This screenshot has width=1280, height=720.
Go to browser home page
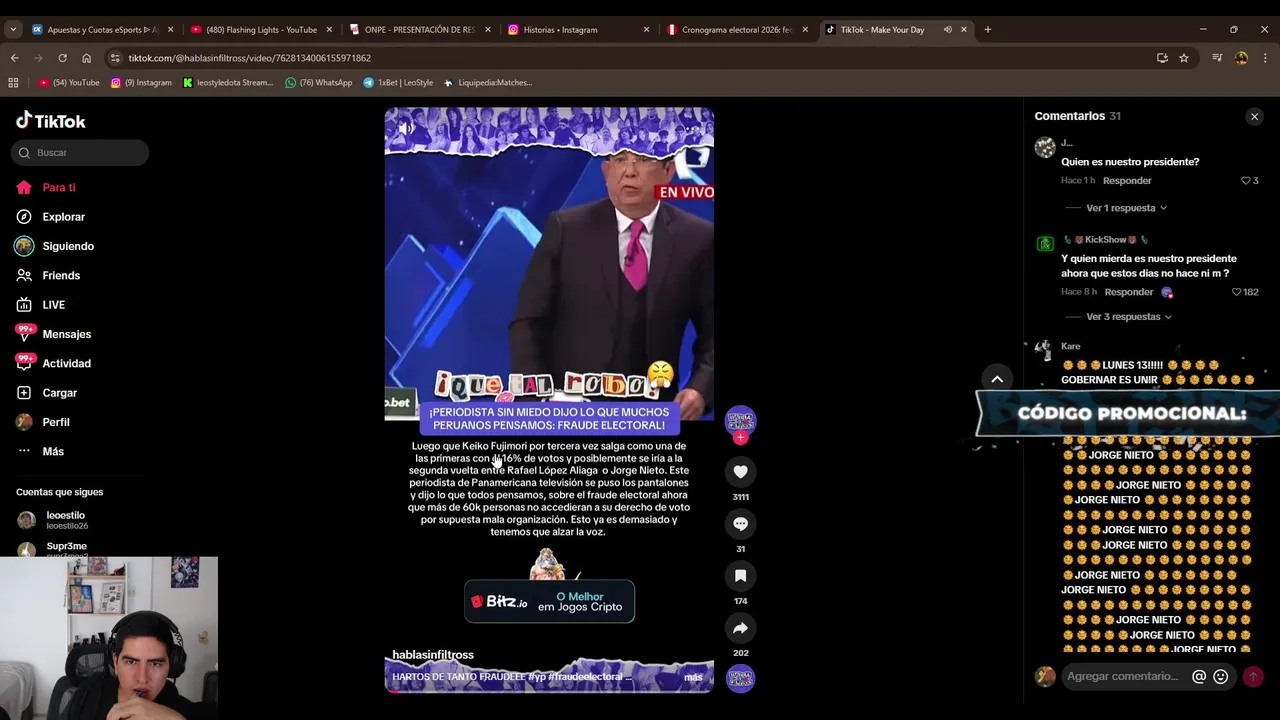(x=86, y=58)
